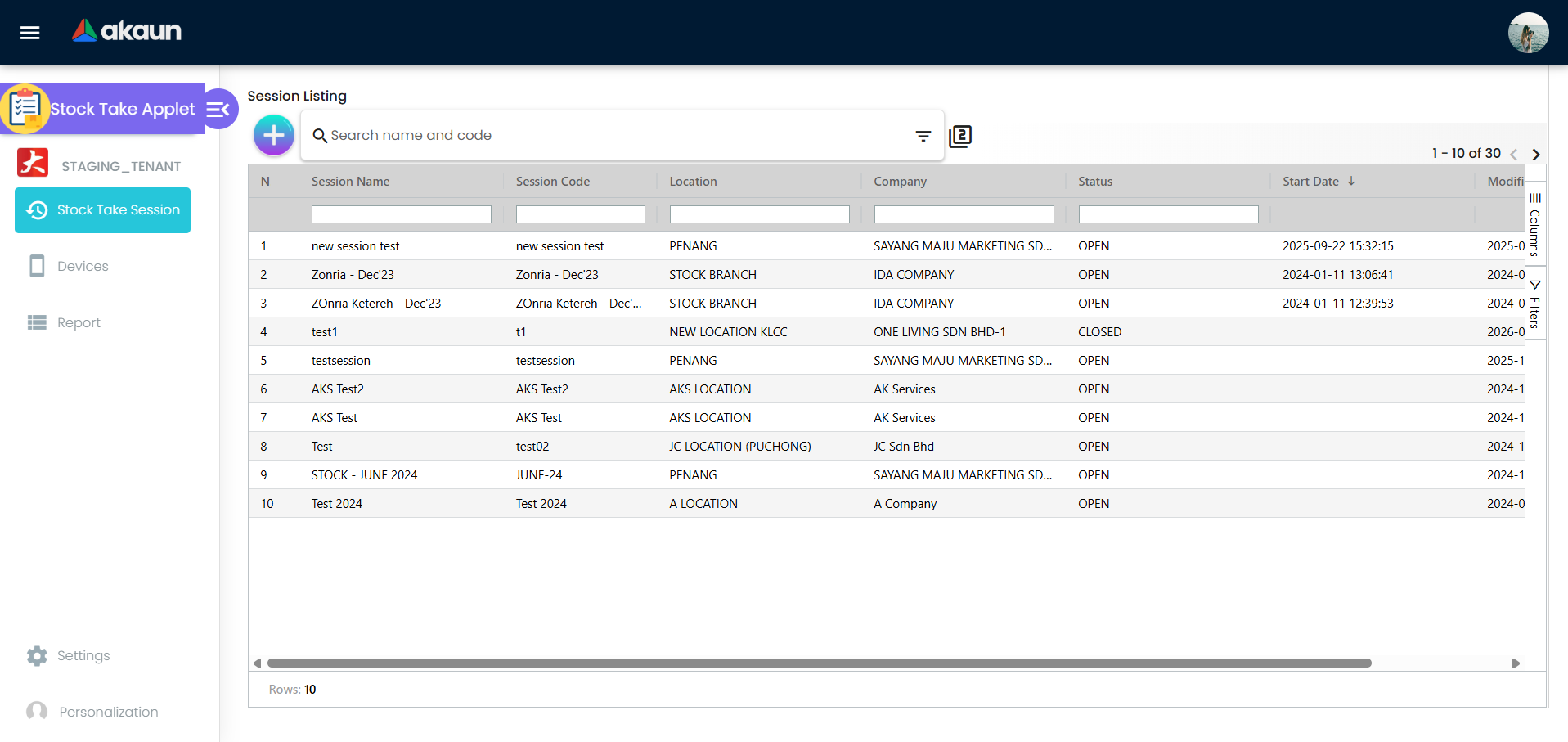Collapse the Stock Take Applet sidebar
Screen dimensions: 1568x742
(218, 109)
